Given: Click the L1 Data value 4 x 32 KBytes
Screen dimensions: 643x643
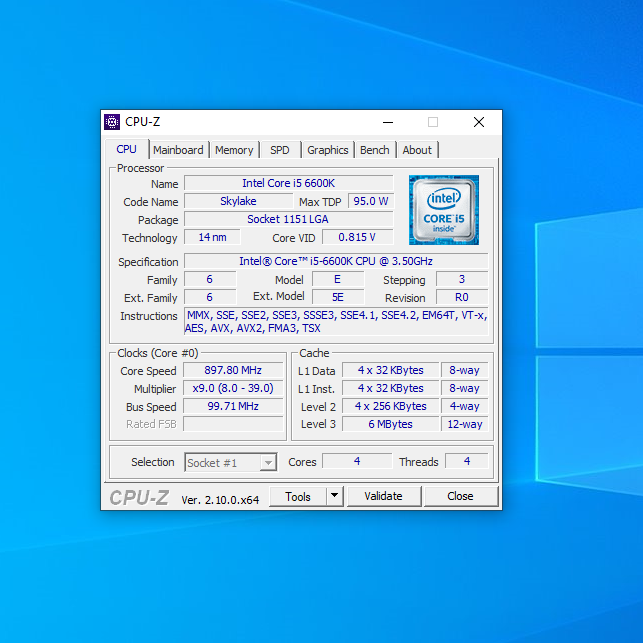Looking at the screenshot, I should [x=390, y=370].
